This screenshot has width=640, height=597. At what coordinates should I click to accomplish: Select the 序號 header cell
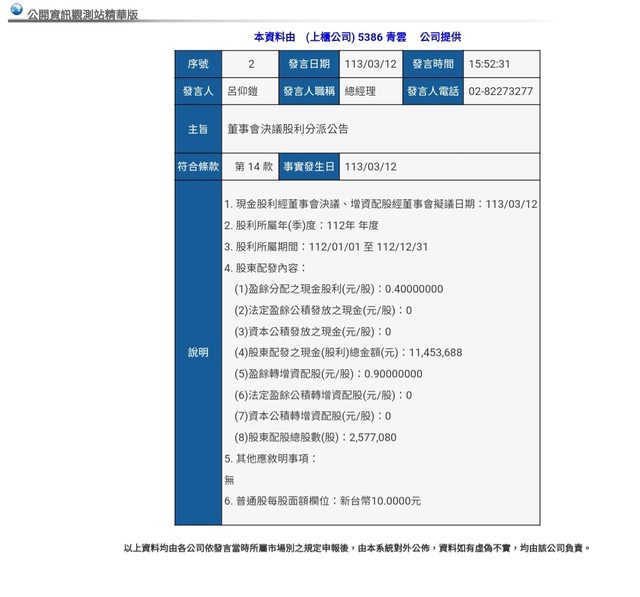[x=198, y=64]
